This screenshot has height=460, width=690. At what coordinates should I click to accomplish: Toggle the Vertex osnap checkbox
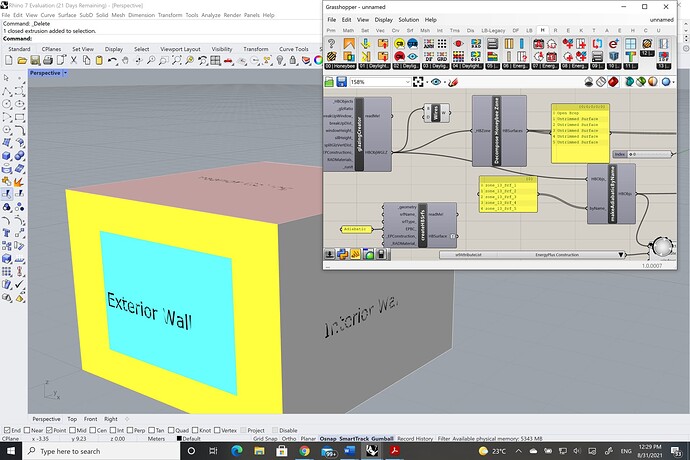pyautogui.click(x=217, y=430)
